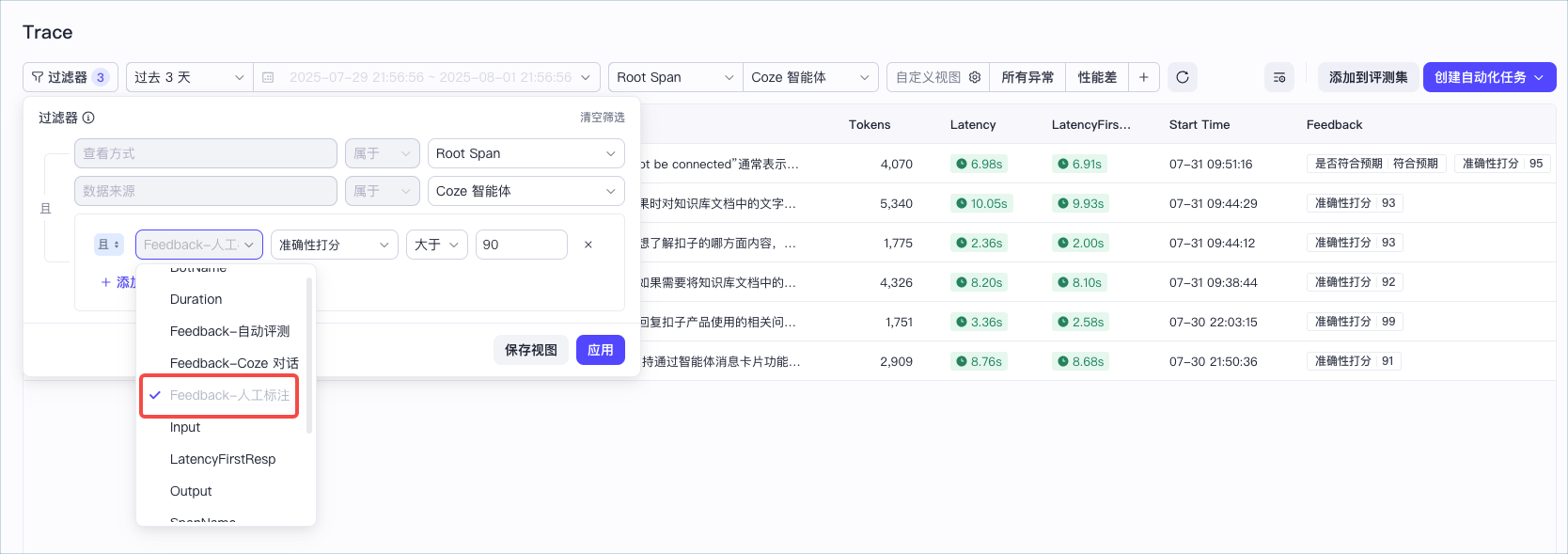The width and height of the screenshot is (1568, 554).
Task: Click the Start Time column header
Action: click(x=1200, y=124)
